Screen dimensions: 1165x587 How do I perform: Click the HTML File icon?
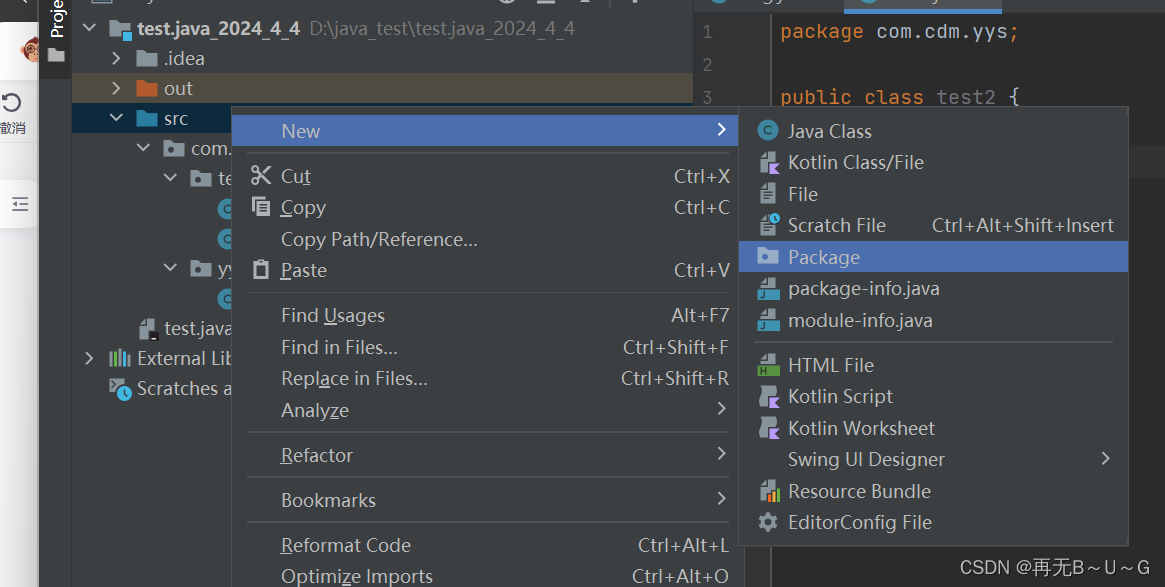[x=768, y=365]
